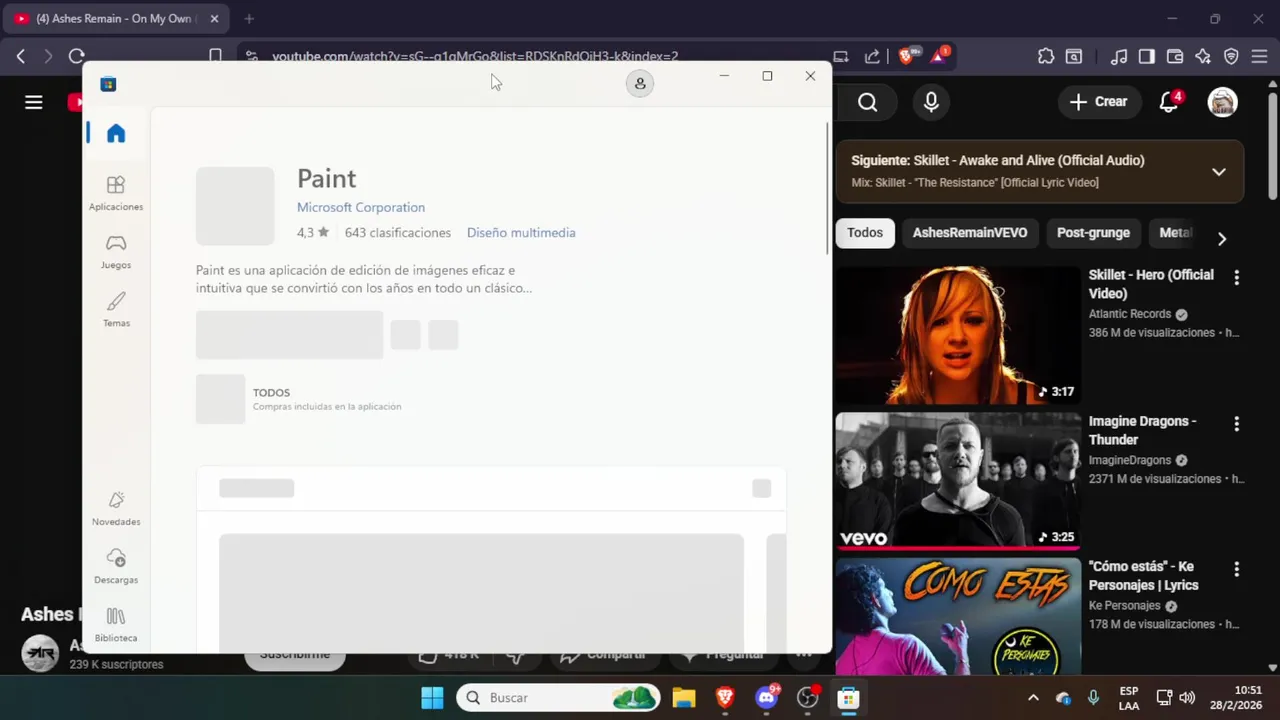Open File Explorer from the taskbar
This screenshot has width=1280, height=720.
[x=684, y=698]
